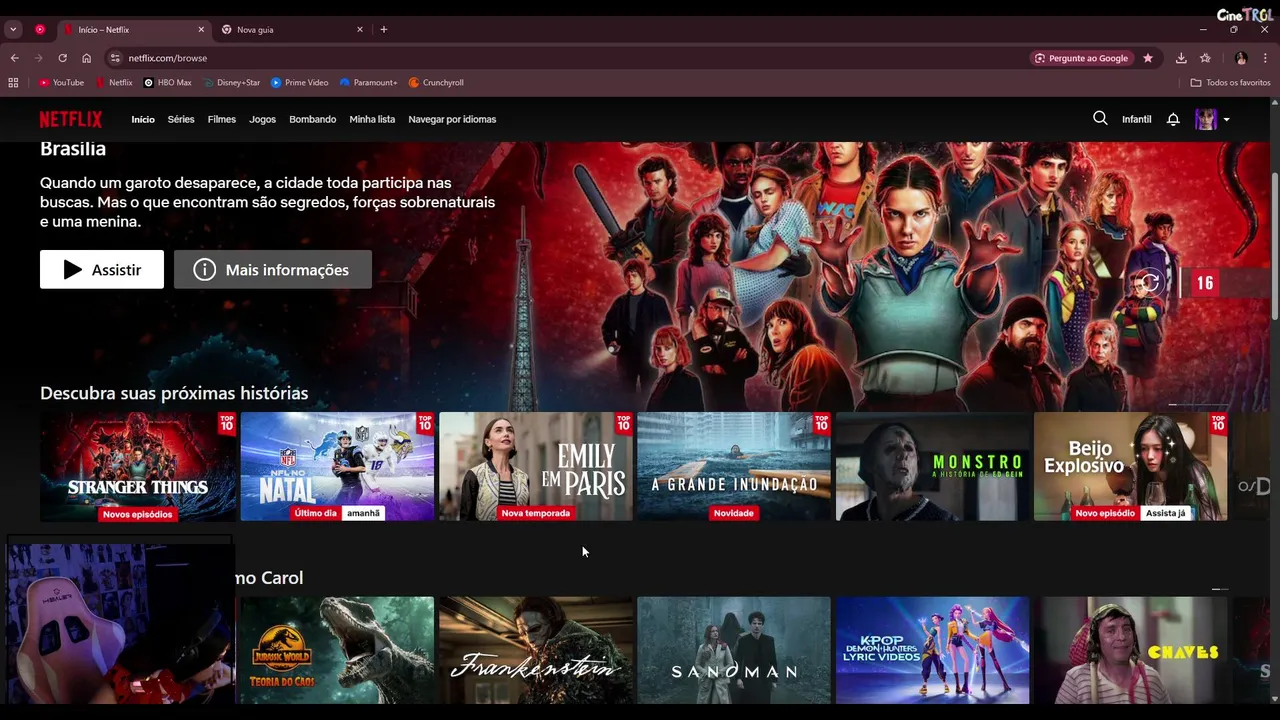Screen dimensions: 1280x720
Task: Click the scrollbar up arrow
Action: (1275, 101)
